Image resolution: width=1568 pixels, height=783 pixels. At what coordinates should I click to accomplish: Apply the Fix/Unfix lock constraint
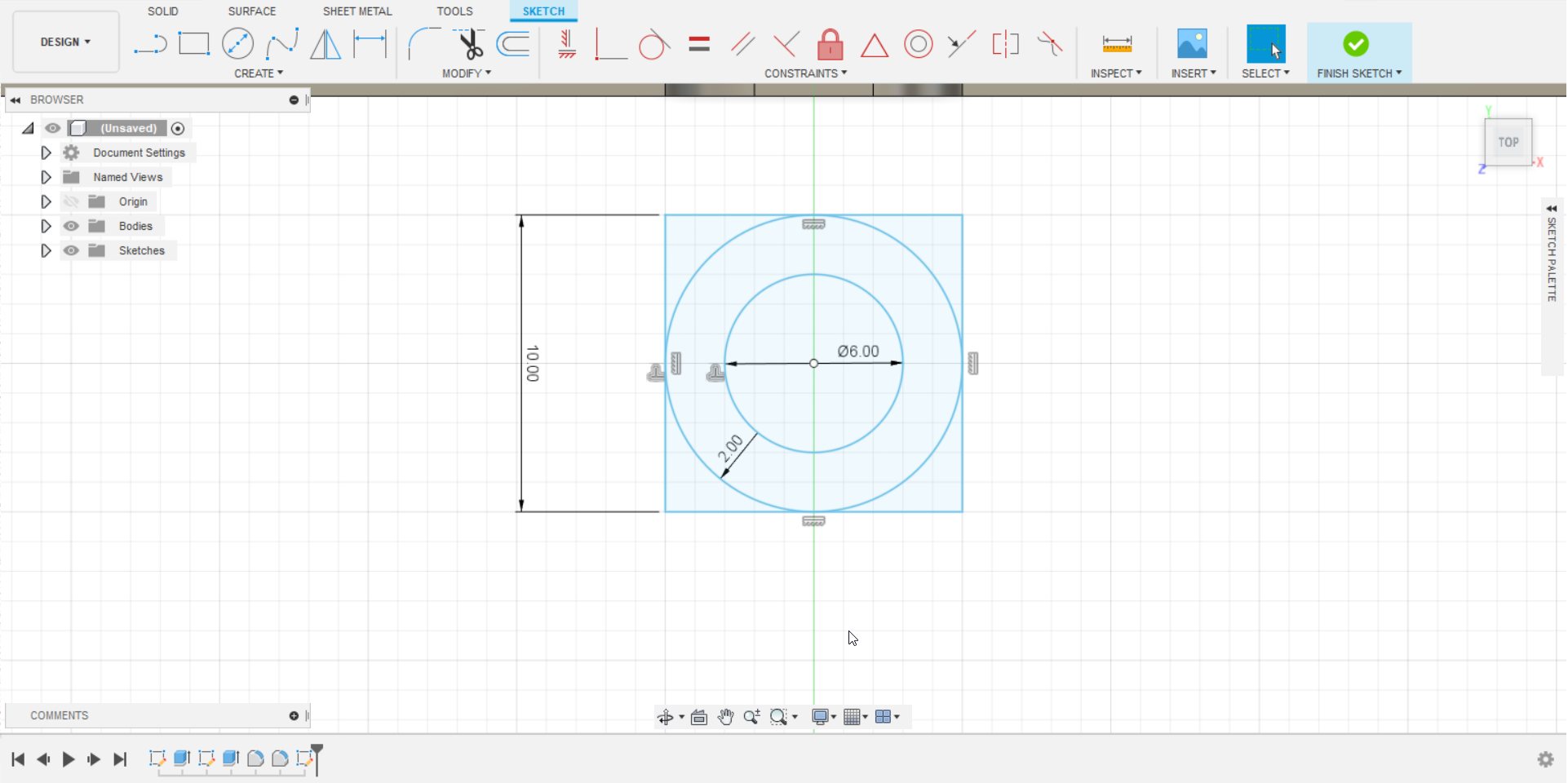click(831, 44)
